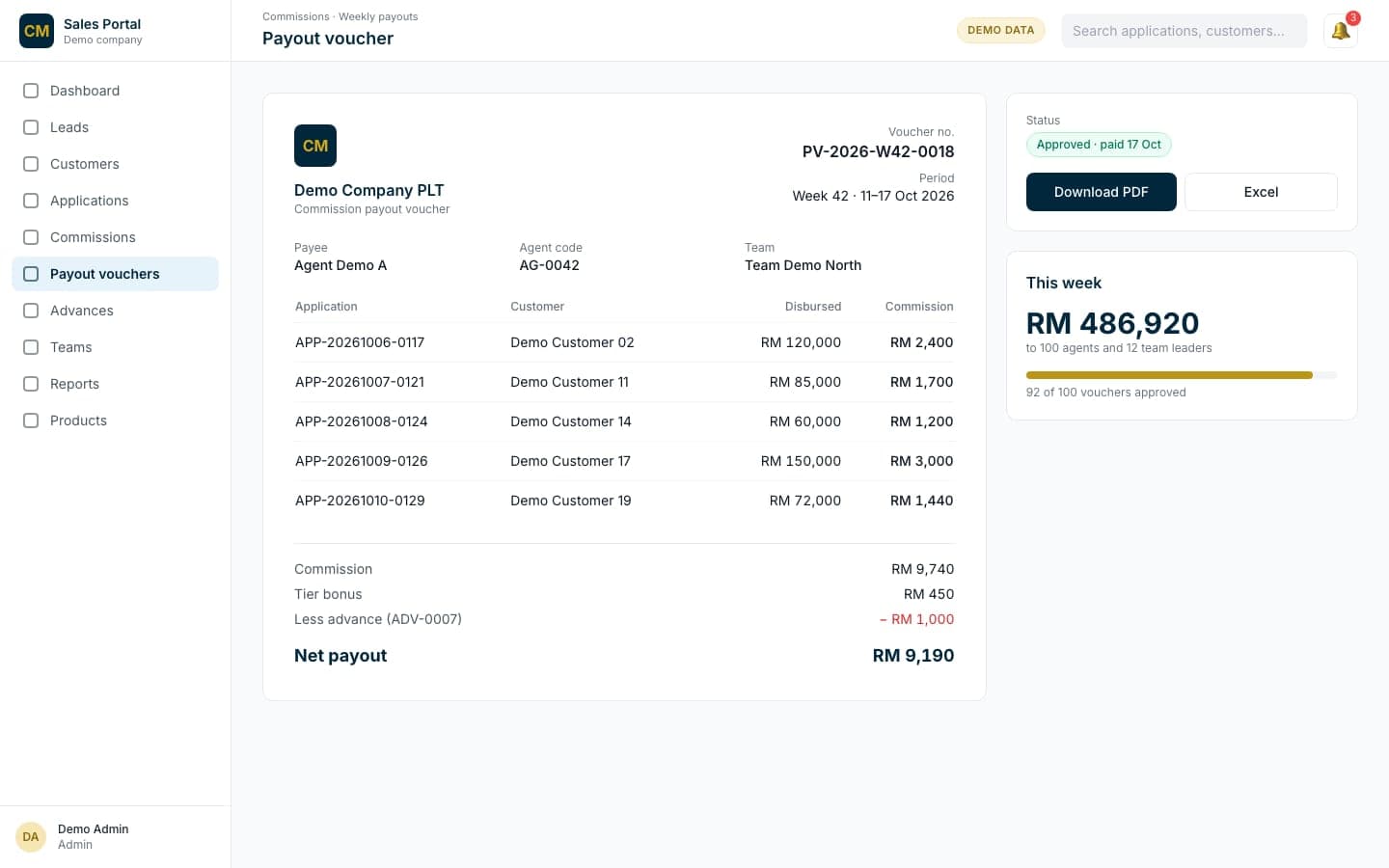Click the Advances sidebar icon
Viewport: 1389px width, 868px height.
[31, 311]
